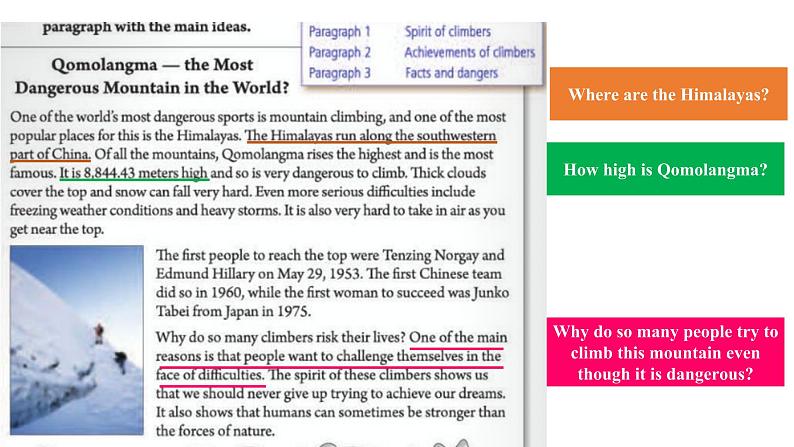Screen dimensions: 794x447
Task: Click 'paragraph with the main ideas.' instruction
Action: [146, 27]
